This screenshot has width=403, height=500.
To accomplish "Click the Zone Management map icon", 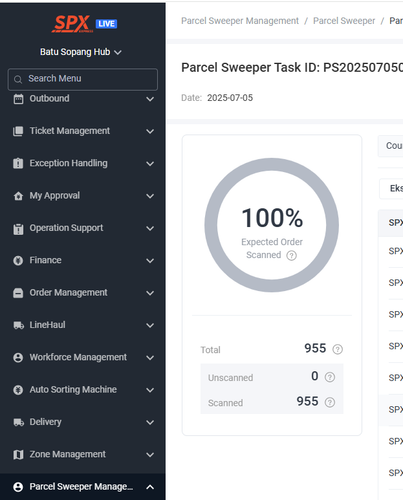I will (x=18, y=454).
